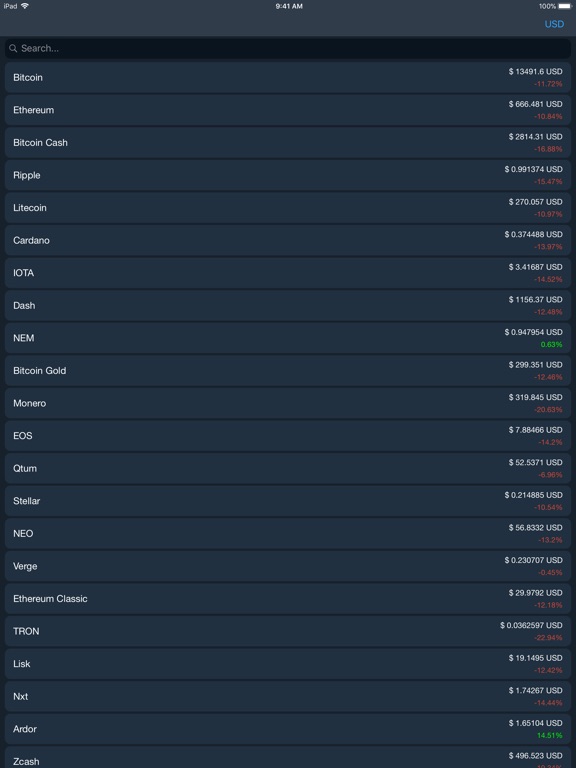Open the Bitcoin row

288,77
